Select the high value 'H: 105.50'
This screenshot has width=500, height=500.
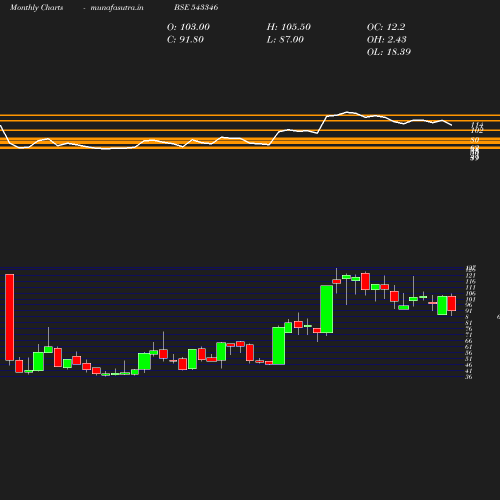tap(289, 27)
